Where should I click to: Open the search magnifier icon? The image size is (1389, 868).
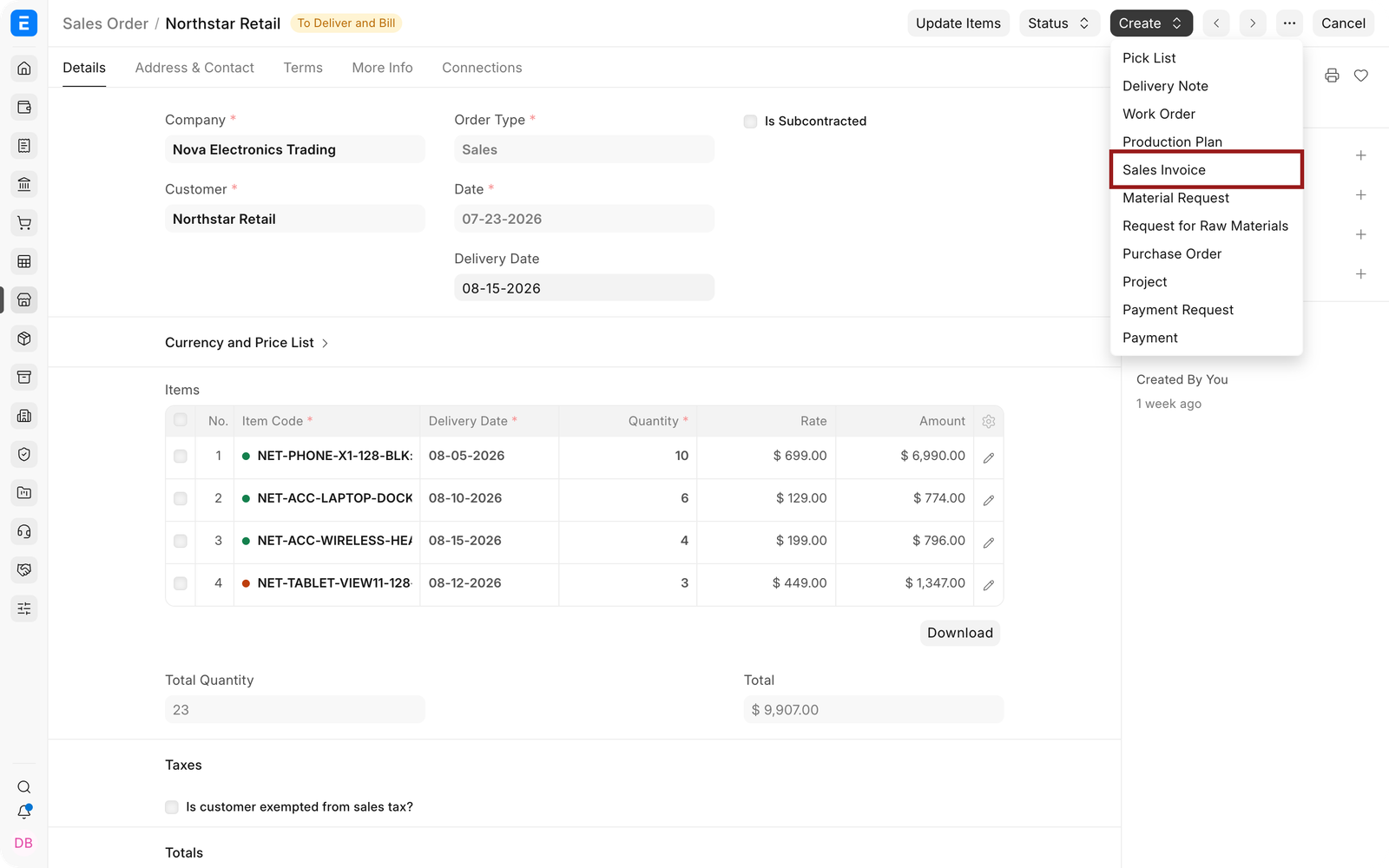pos(24,787)
